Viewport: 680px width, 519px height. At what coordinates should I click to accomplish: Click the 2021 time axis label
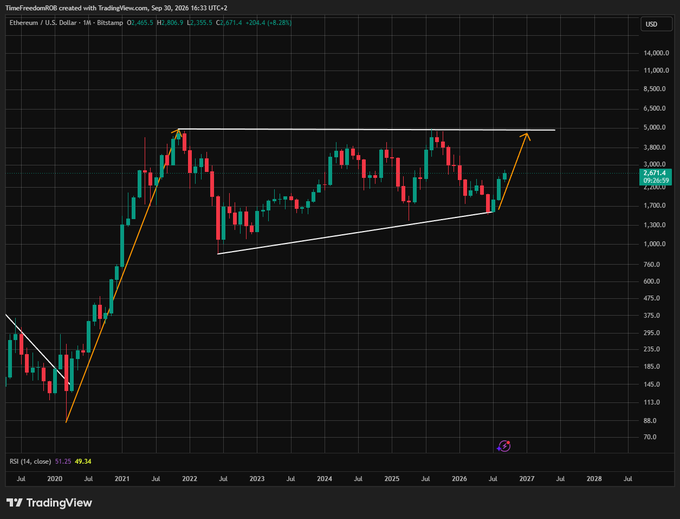[122, 479]
